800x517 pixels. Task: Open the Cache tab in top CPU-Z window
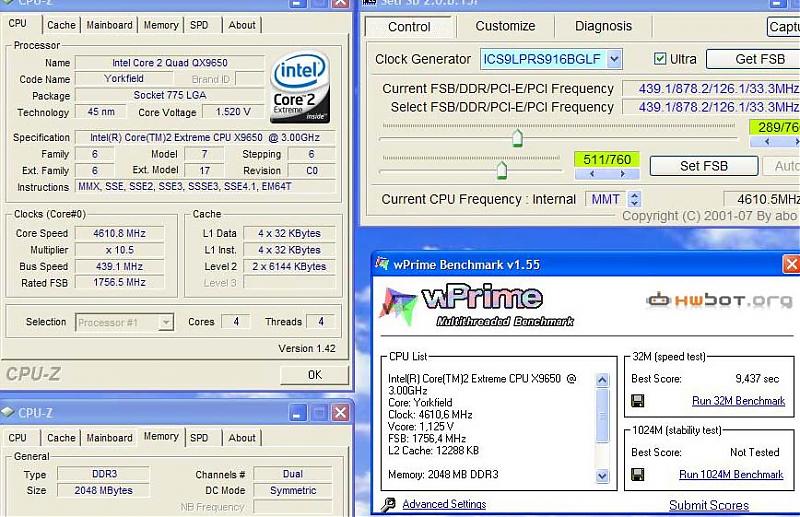click(61, 25)
